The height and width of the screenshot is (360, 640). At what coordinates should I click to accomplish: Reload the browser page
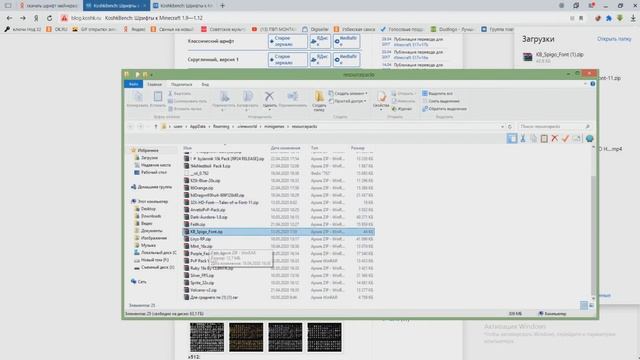(x=49, y=18)
